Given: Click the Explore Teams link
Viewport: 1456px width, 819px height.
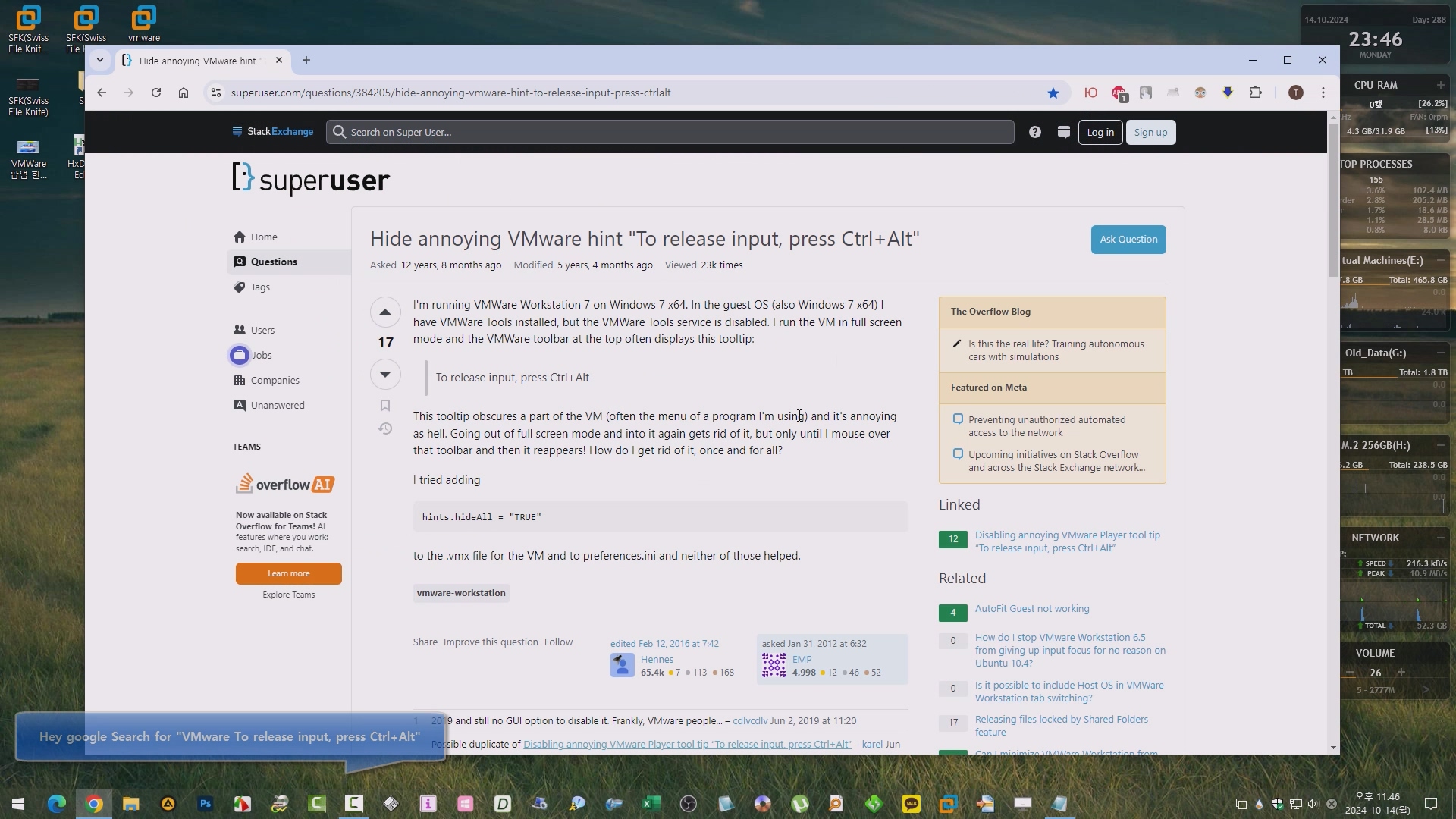Looking at the screenshot, I should (288, 595).
